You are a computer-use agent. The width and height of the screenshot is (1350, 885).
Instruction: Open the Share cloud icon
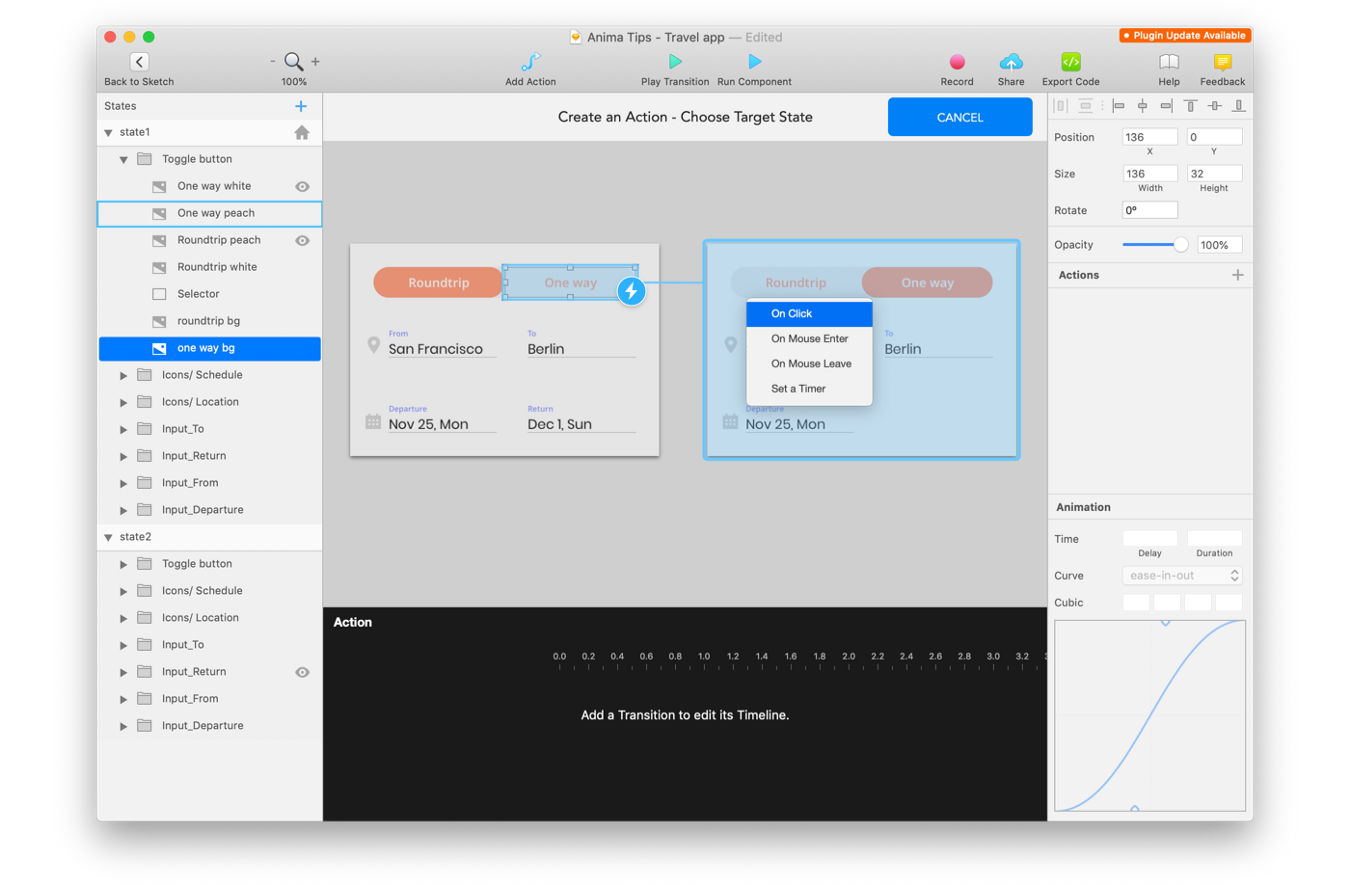[1011, 62]
